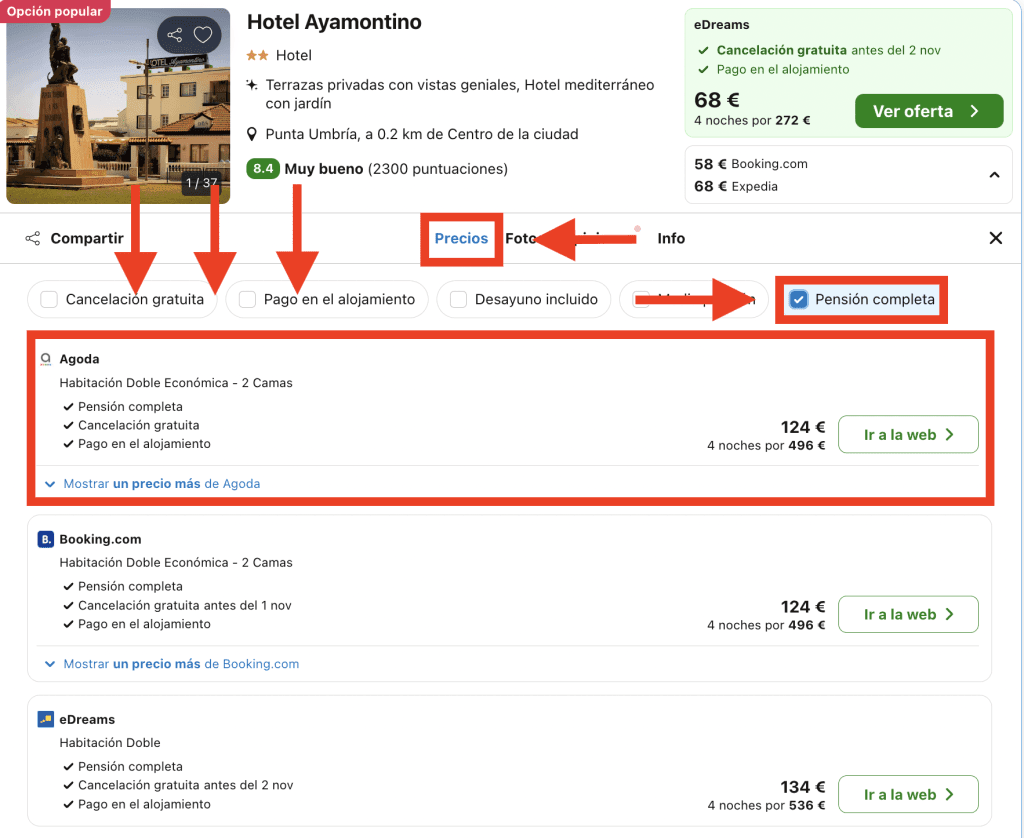Uncheck the Pensión completa checkbox
Viewport: 1024px width, 838px height.
click(x=798, y=299)
